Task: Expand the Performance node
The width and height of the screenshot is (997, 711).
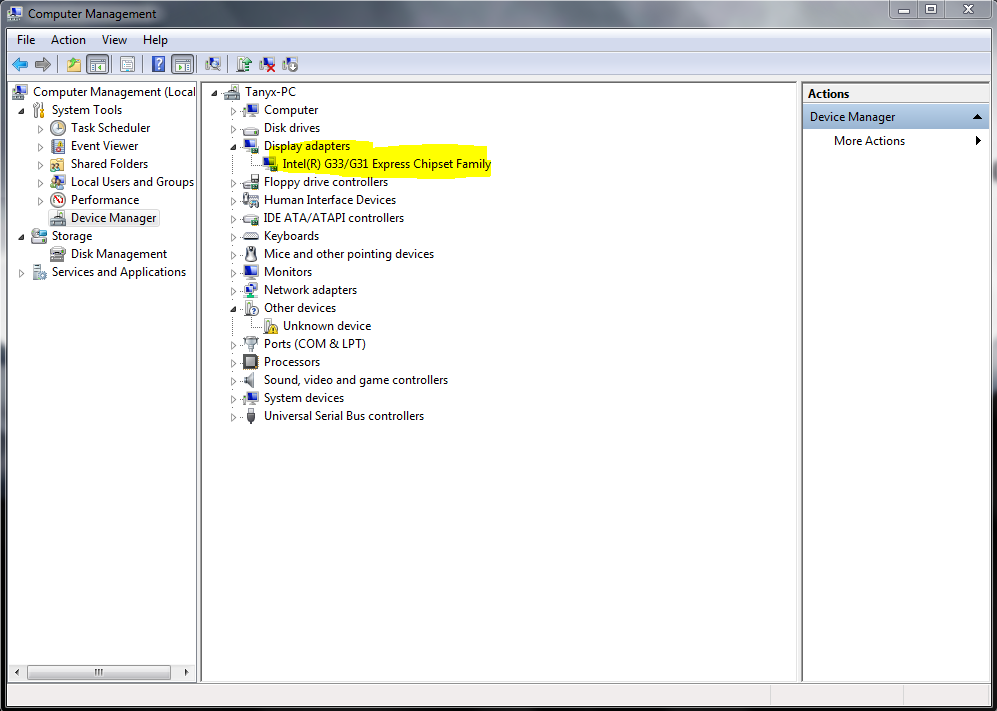Action: tap(40, 200)
